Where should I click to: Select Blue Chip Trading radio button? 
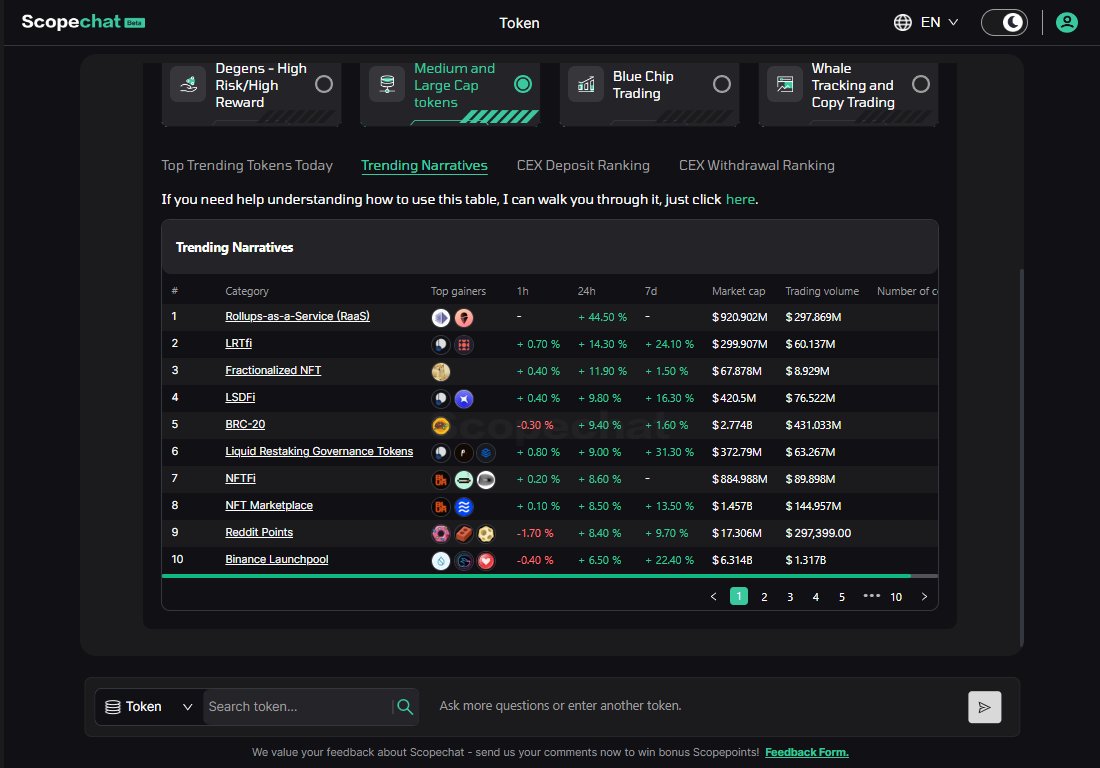tap(721, 84)
